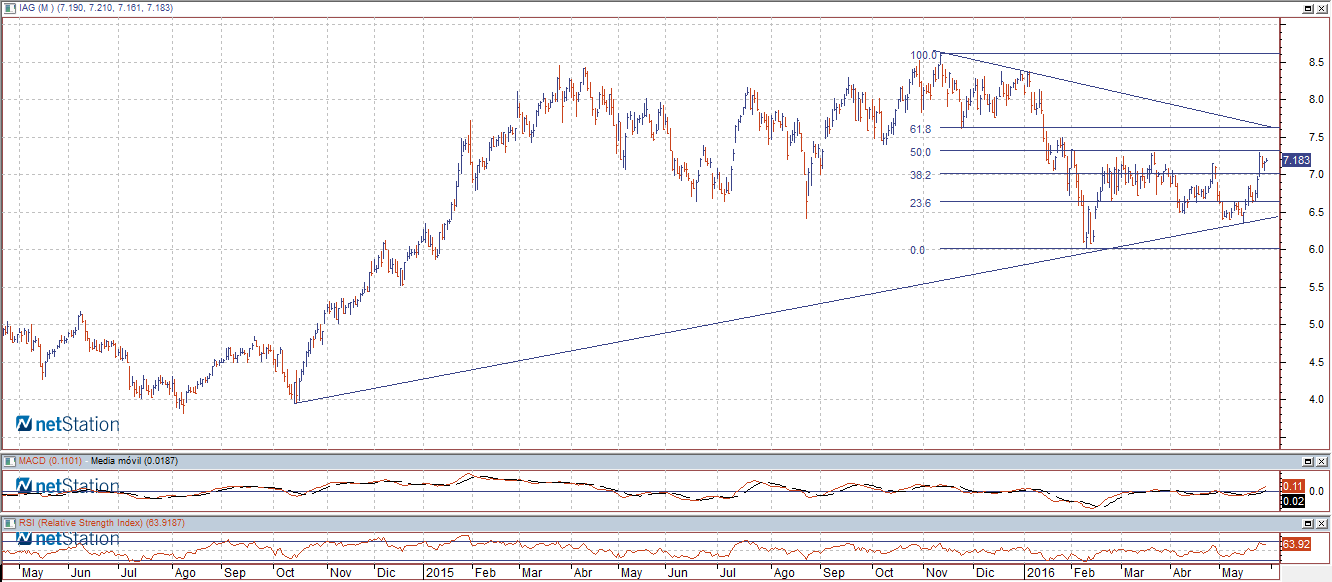The image size is (1332, 582).
Task: Select the MACD (0.1101) label
Action: [x=52, y=461]
